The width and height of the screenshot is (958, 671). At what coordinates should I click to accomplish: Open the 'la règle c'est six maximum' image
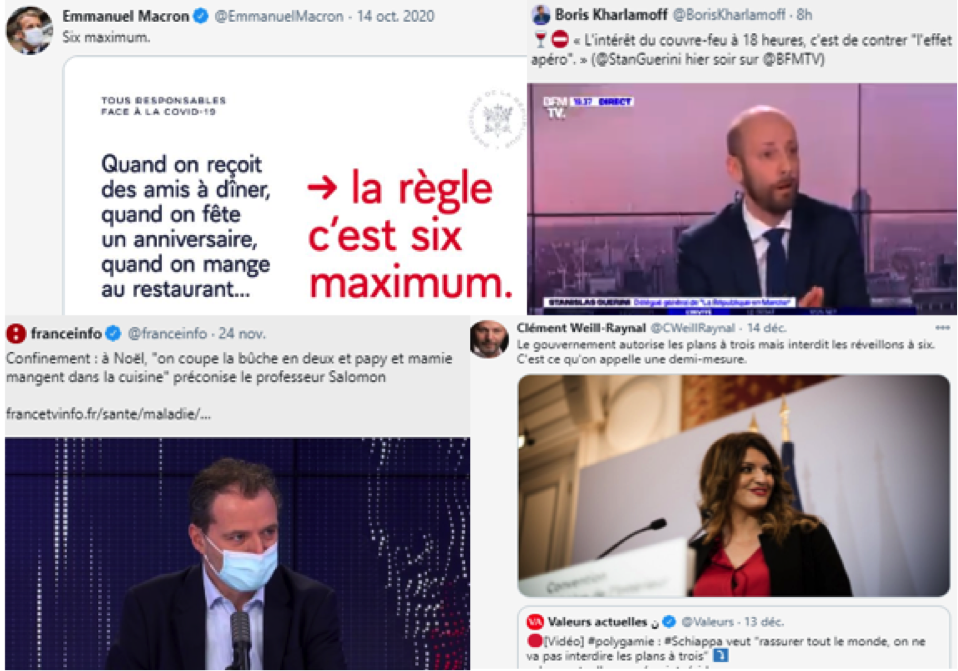[295, 186]
